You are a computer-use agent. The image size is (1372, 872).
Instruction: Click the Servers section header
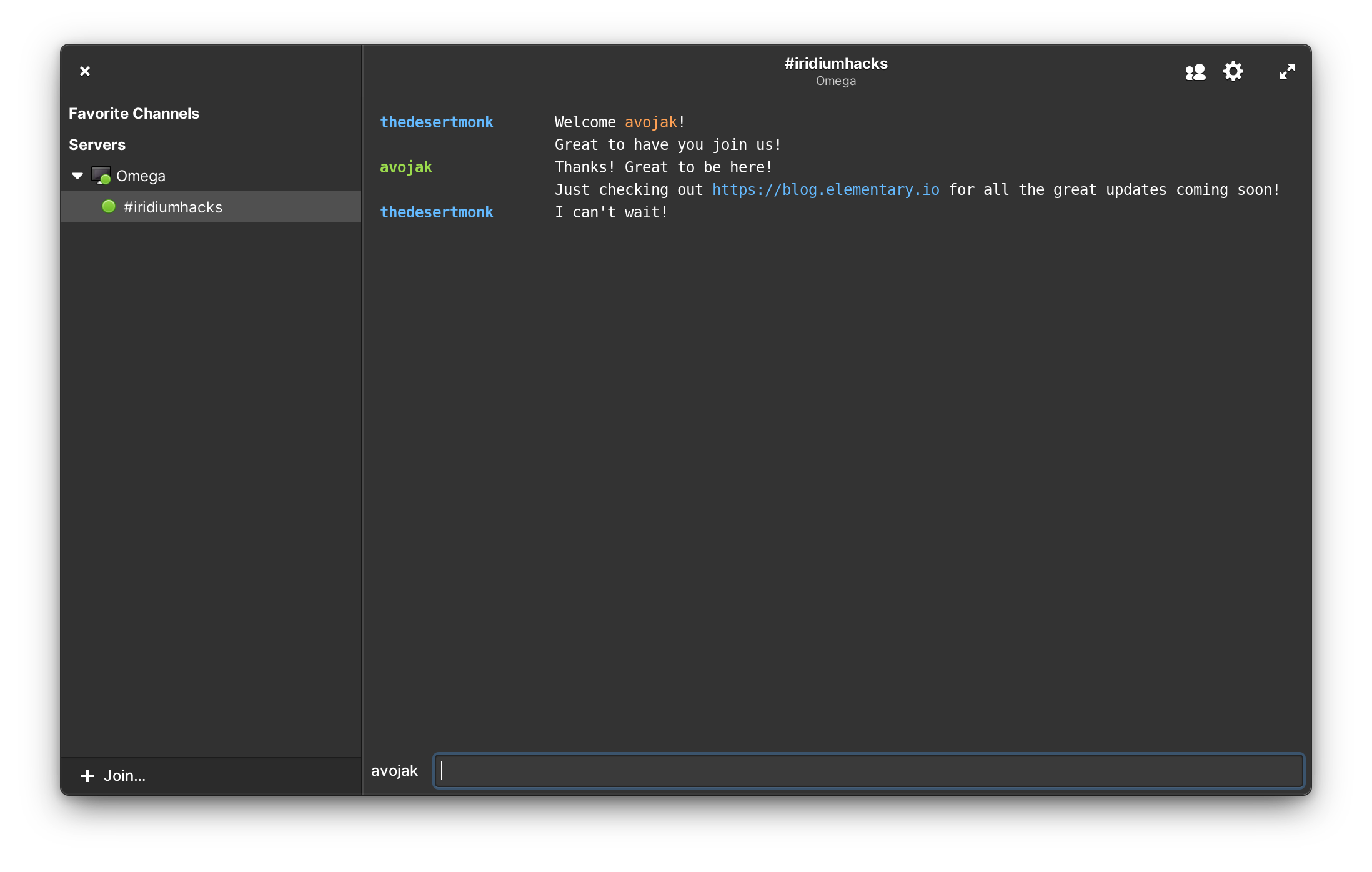pyautogui.click(x=97, y=145)
